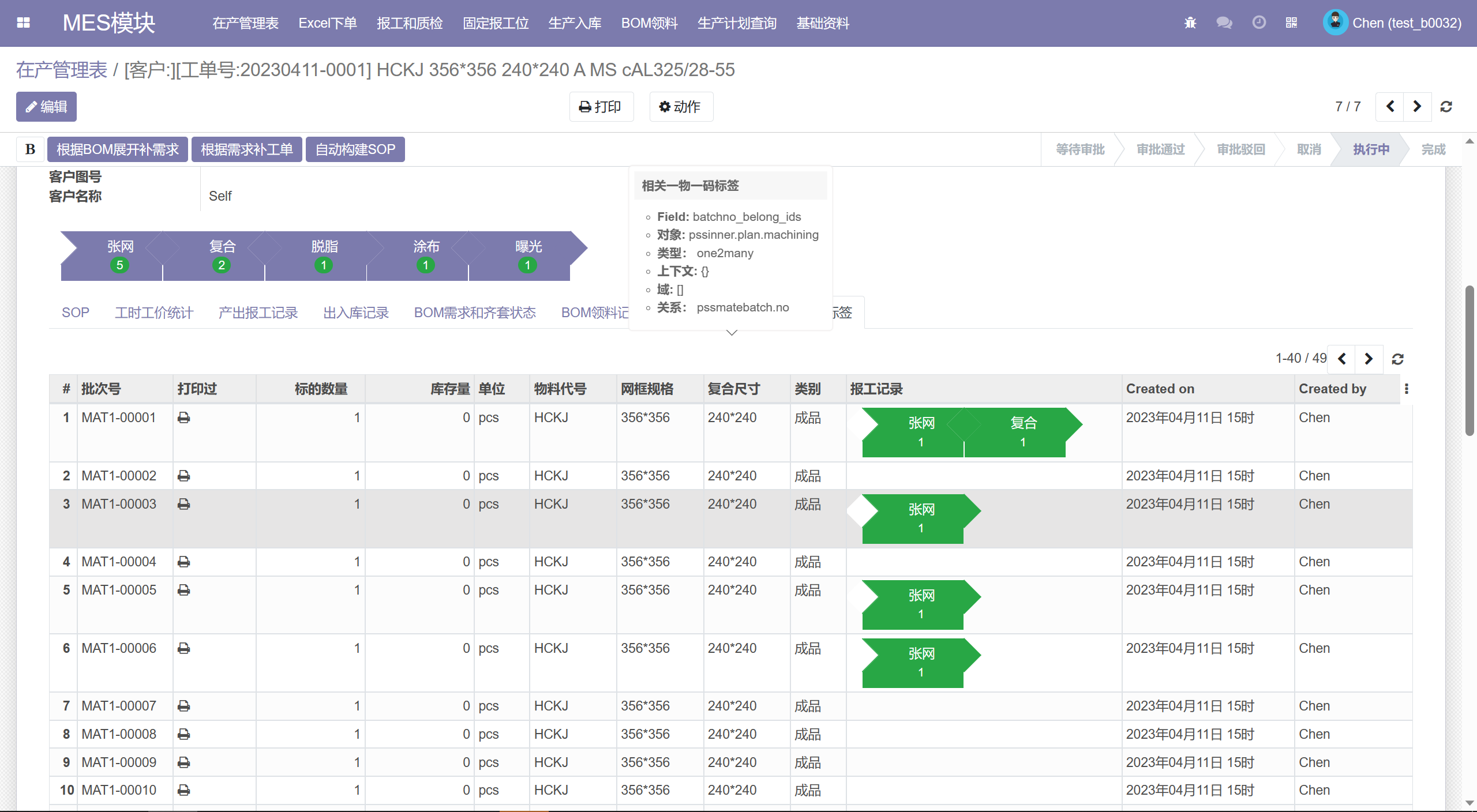Click the top record refresh icon
The image size is (1477, 812).
pyautogui.click(x=1446, y=107)
